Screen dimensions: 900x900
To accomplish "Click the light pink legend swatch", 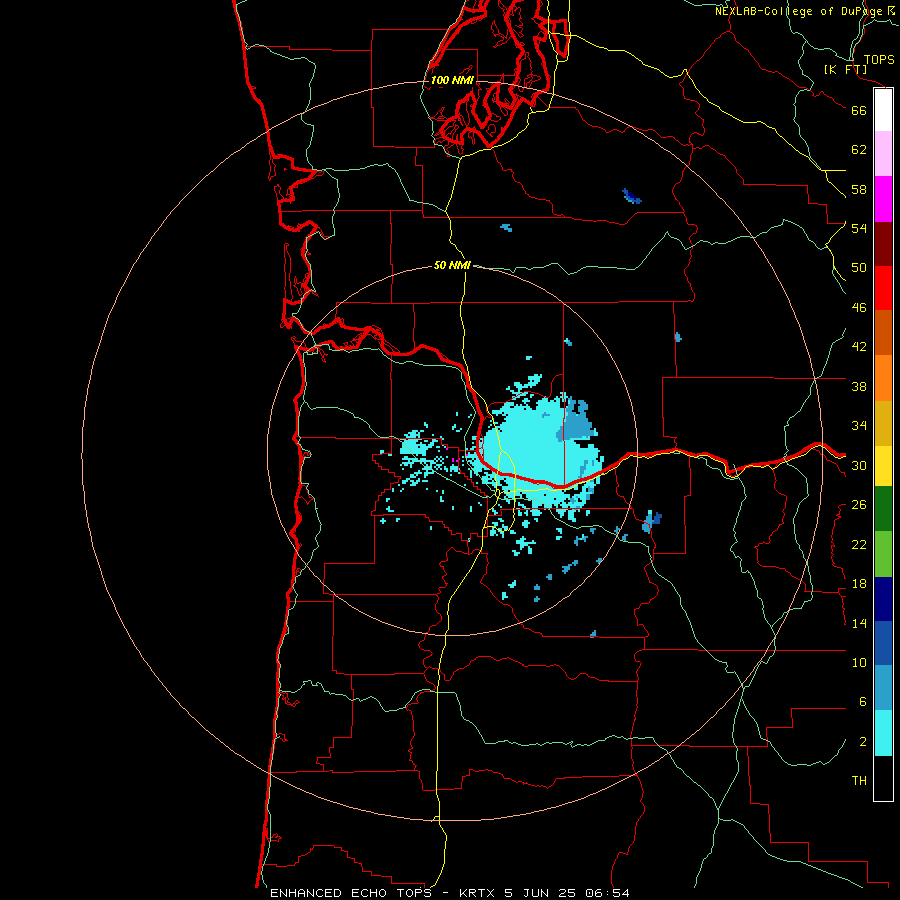I will point(883,154).
